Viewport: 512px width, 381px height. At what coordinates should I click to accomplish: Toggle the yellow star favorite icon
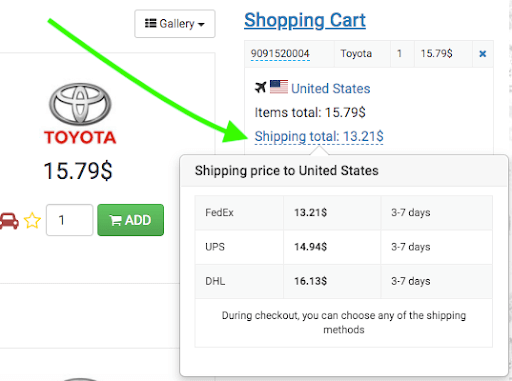32,221
